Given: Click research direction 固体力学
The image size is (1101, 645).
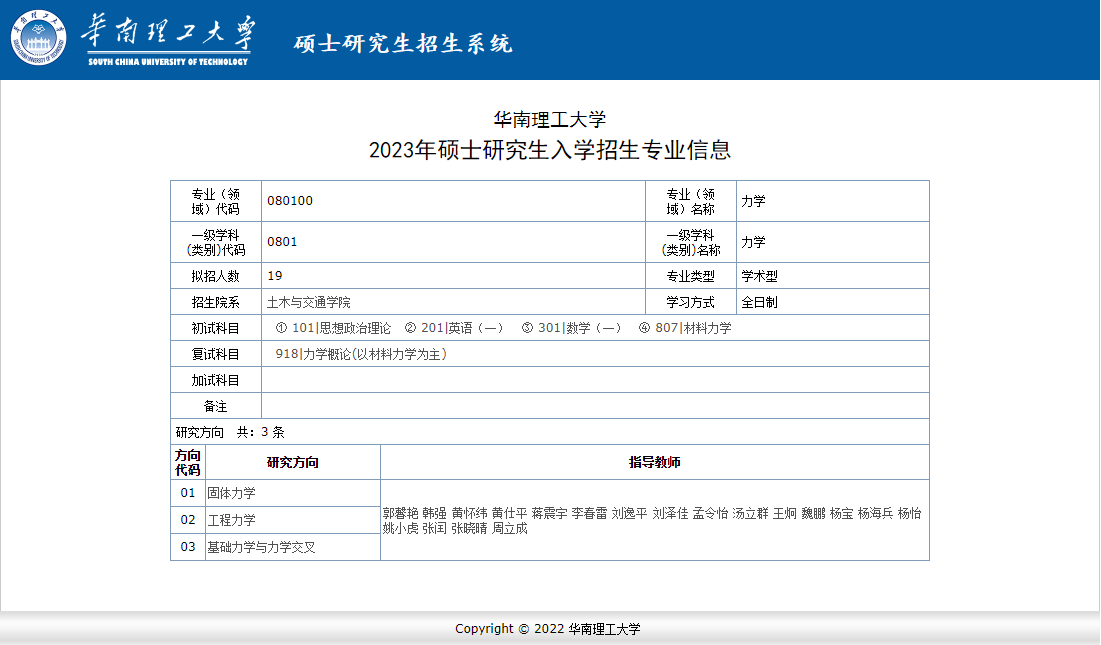Looking at the screenshot, I should tap(231, 493).
